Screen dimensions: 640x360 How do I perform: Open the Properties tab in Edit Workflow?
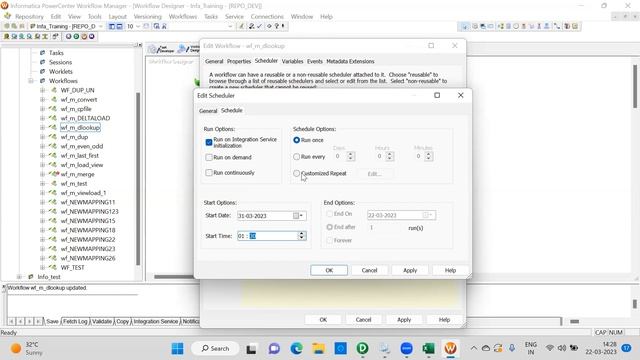click(239, 61)
